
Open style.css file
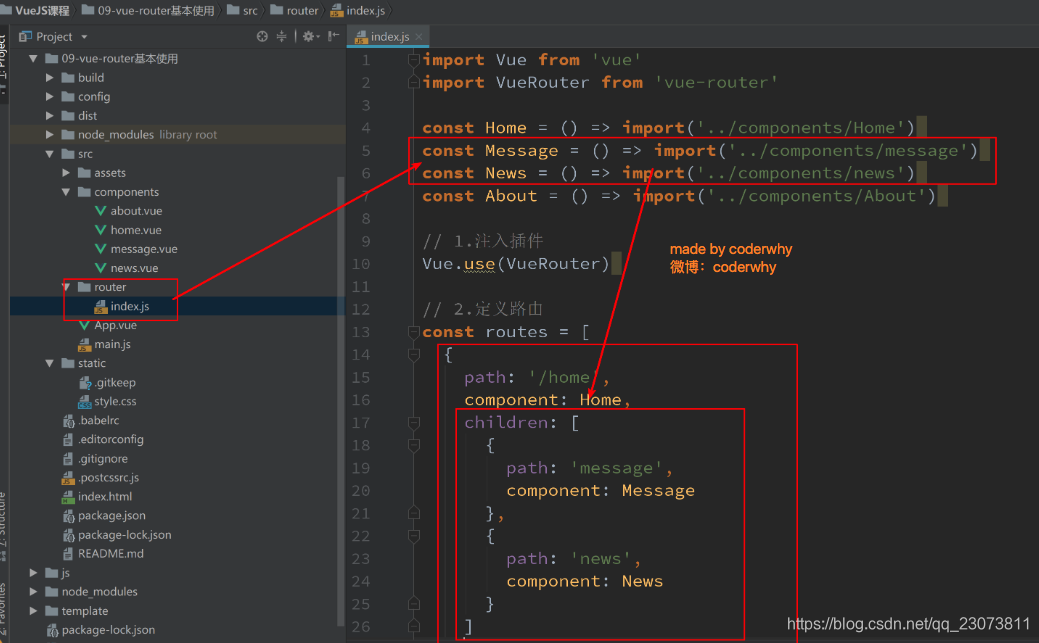click(115, 401)
